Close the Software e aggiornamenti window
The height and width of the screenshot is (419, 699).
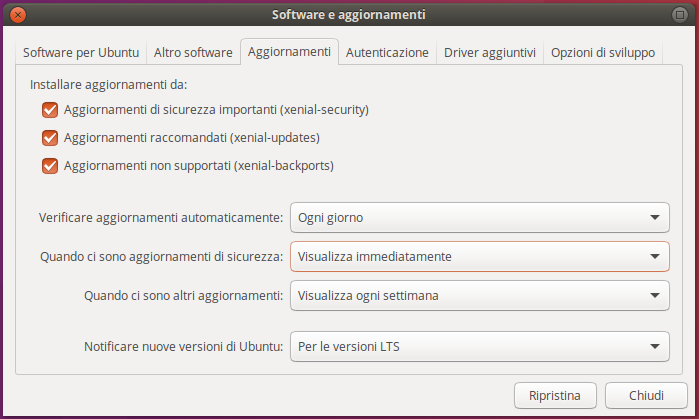pos(19,15)
